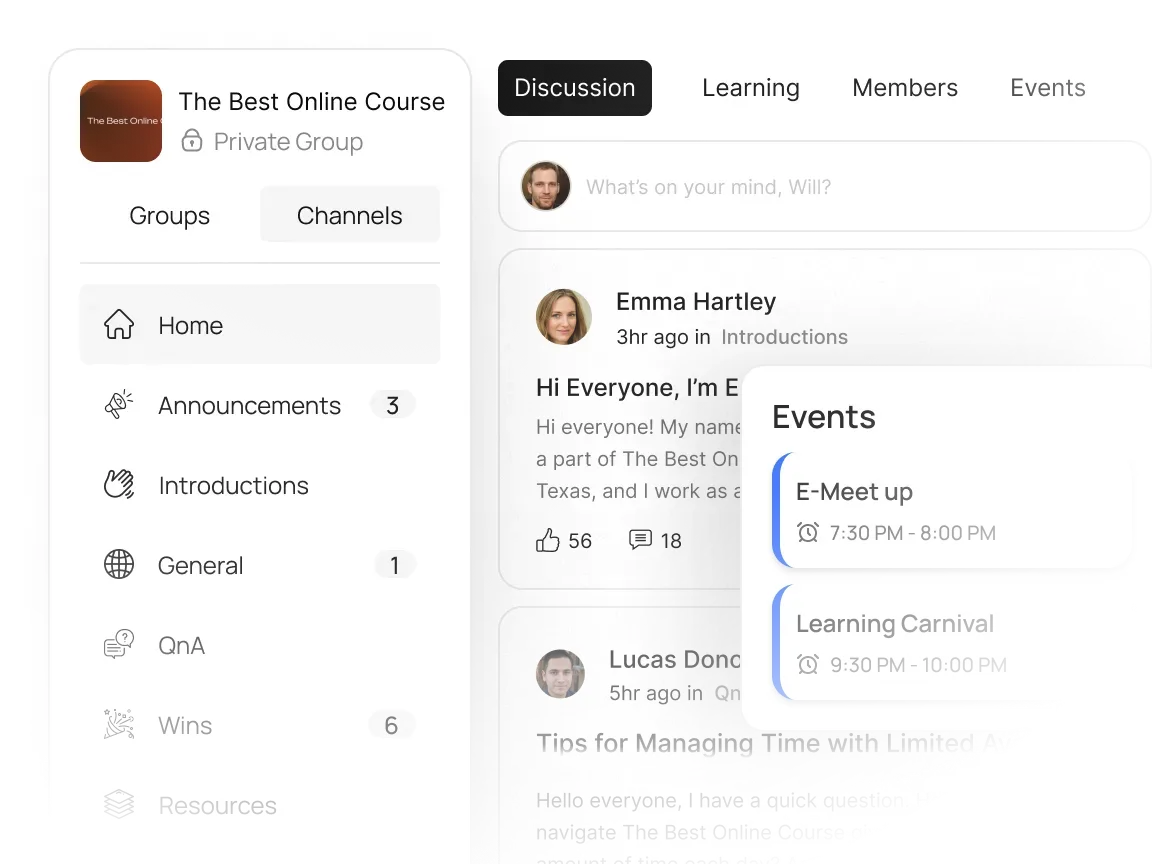Click the 18 comments count
Viewport: 1152px width, 864px height.
click(671, 541)
